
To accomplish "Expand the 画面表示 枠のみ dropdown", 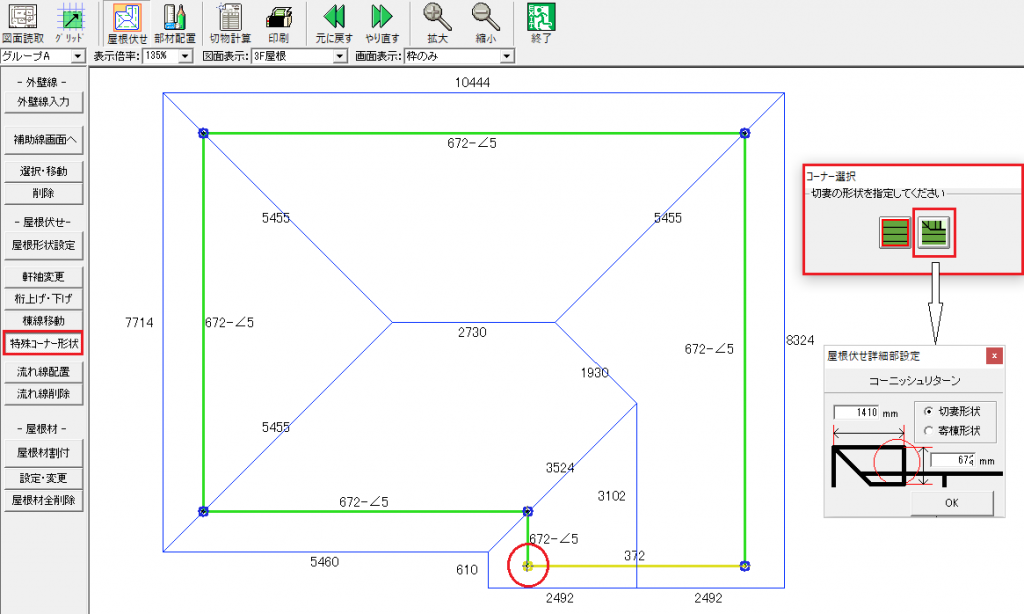I will pyautogui.click(x=507, y=56).
